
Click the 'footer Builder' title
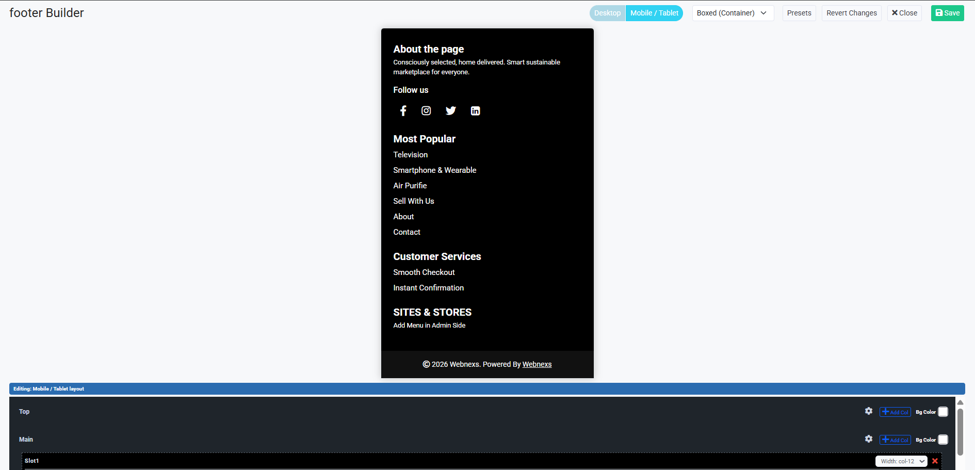click(x=47, y=13)
